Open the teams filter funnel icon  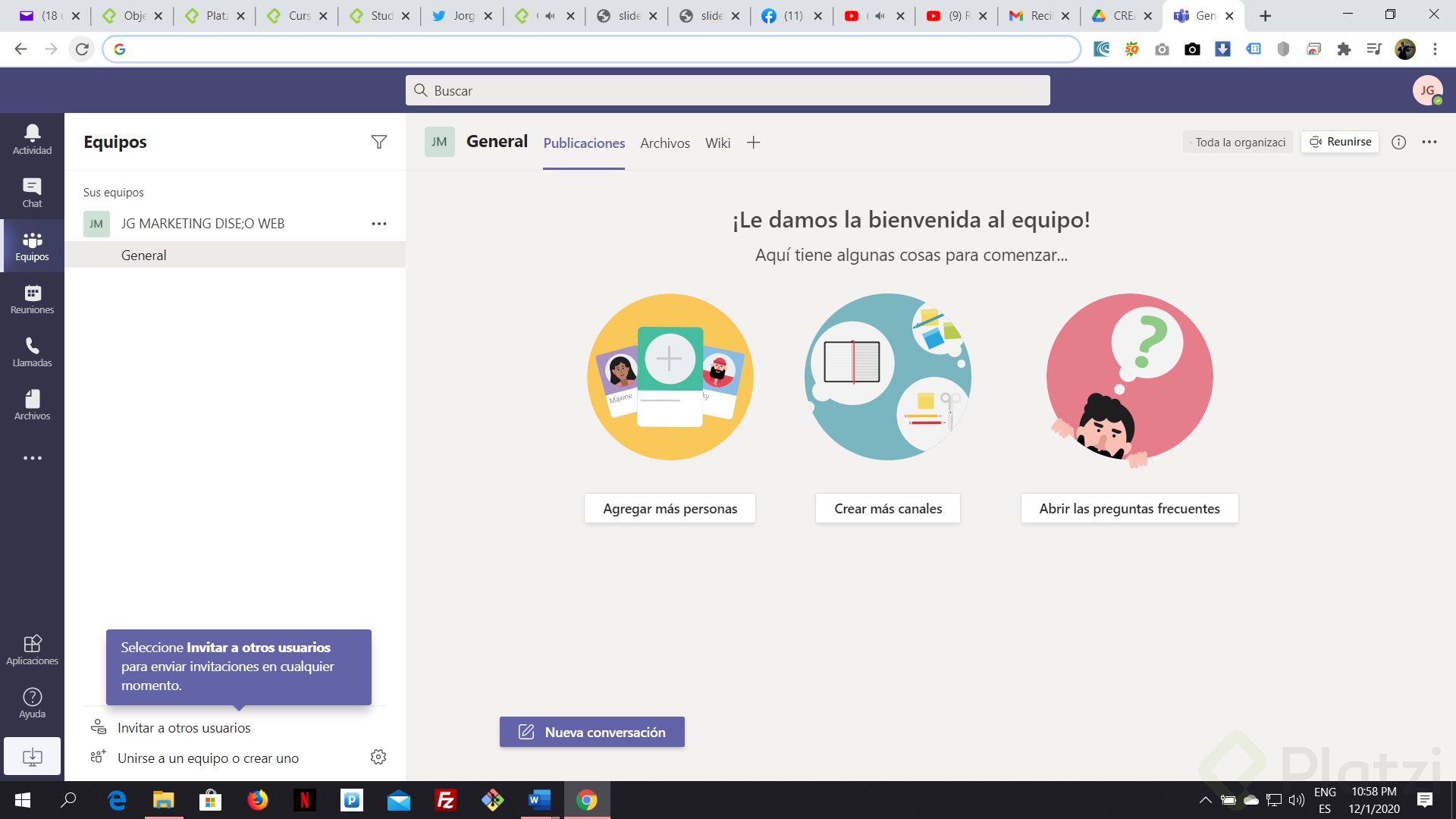(x=378, y=142)
